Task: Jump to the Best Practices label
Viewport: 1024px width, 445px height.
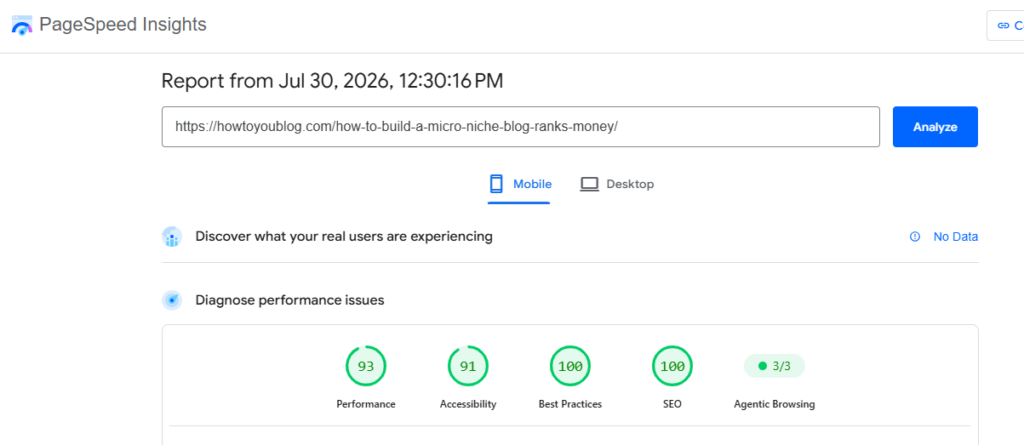Action: point(570,404)
